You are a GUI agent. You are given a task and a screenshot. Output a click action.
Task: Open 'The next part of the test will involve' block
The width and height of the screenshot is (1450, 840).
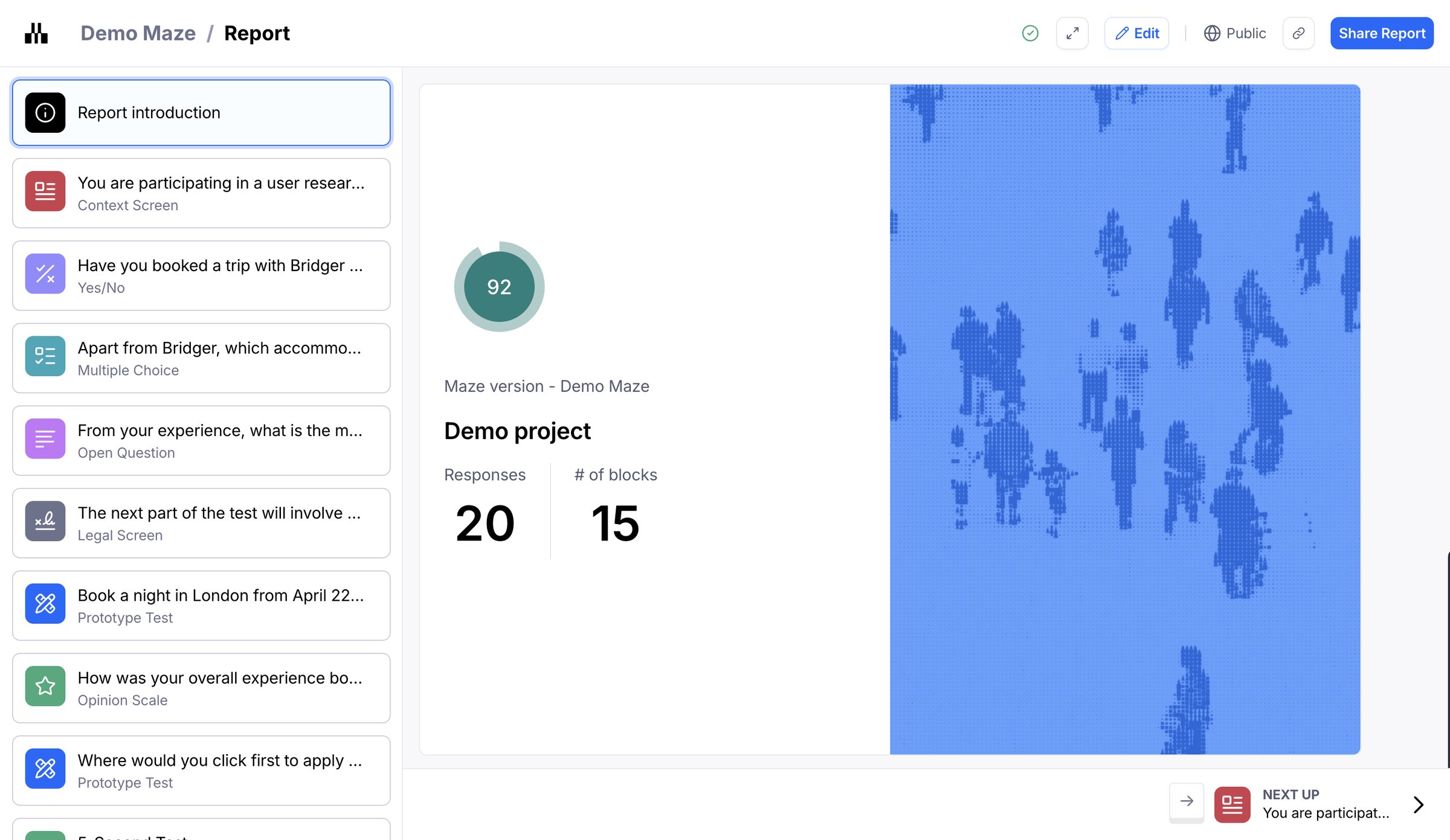click(x=201, y=523)
